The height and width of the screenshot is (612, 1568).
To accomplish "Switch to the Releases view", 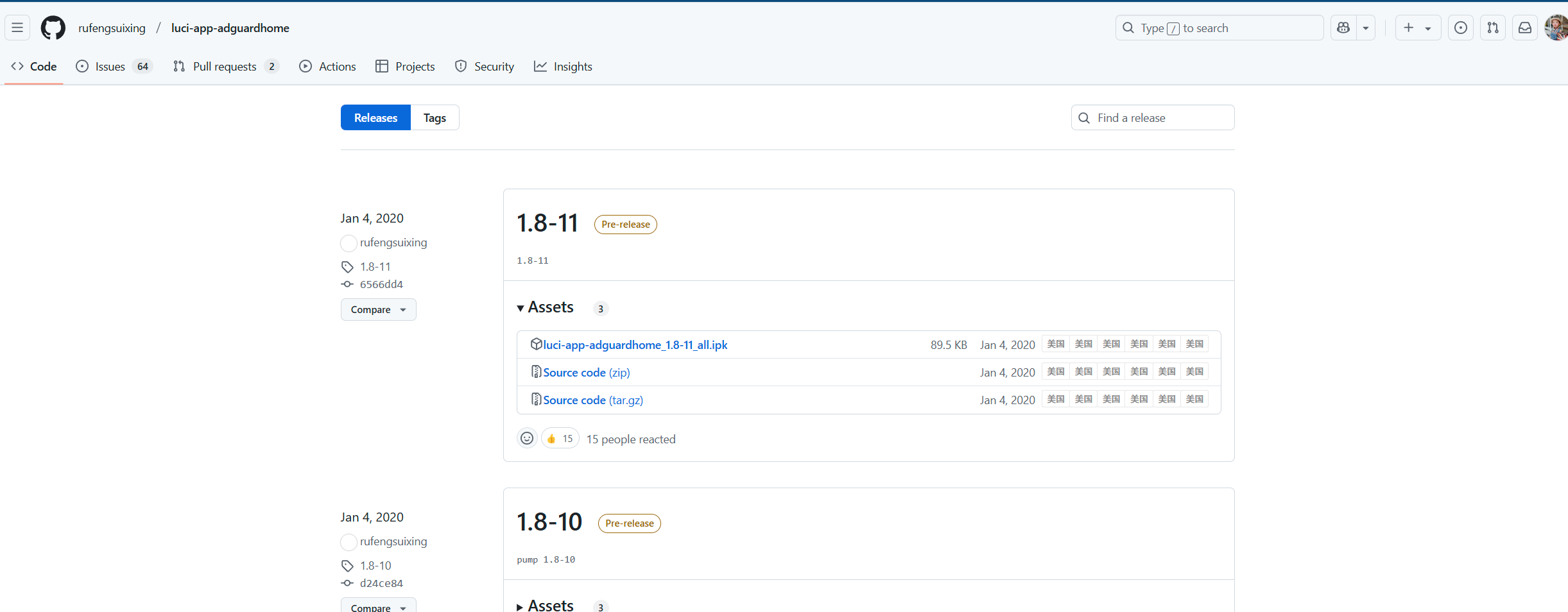I will tap(375, 117).
